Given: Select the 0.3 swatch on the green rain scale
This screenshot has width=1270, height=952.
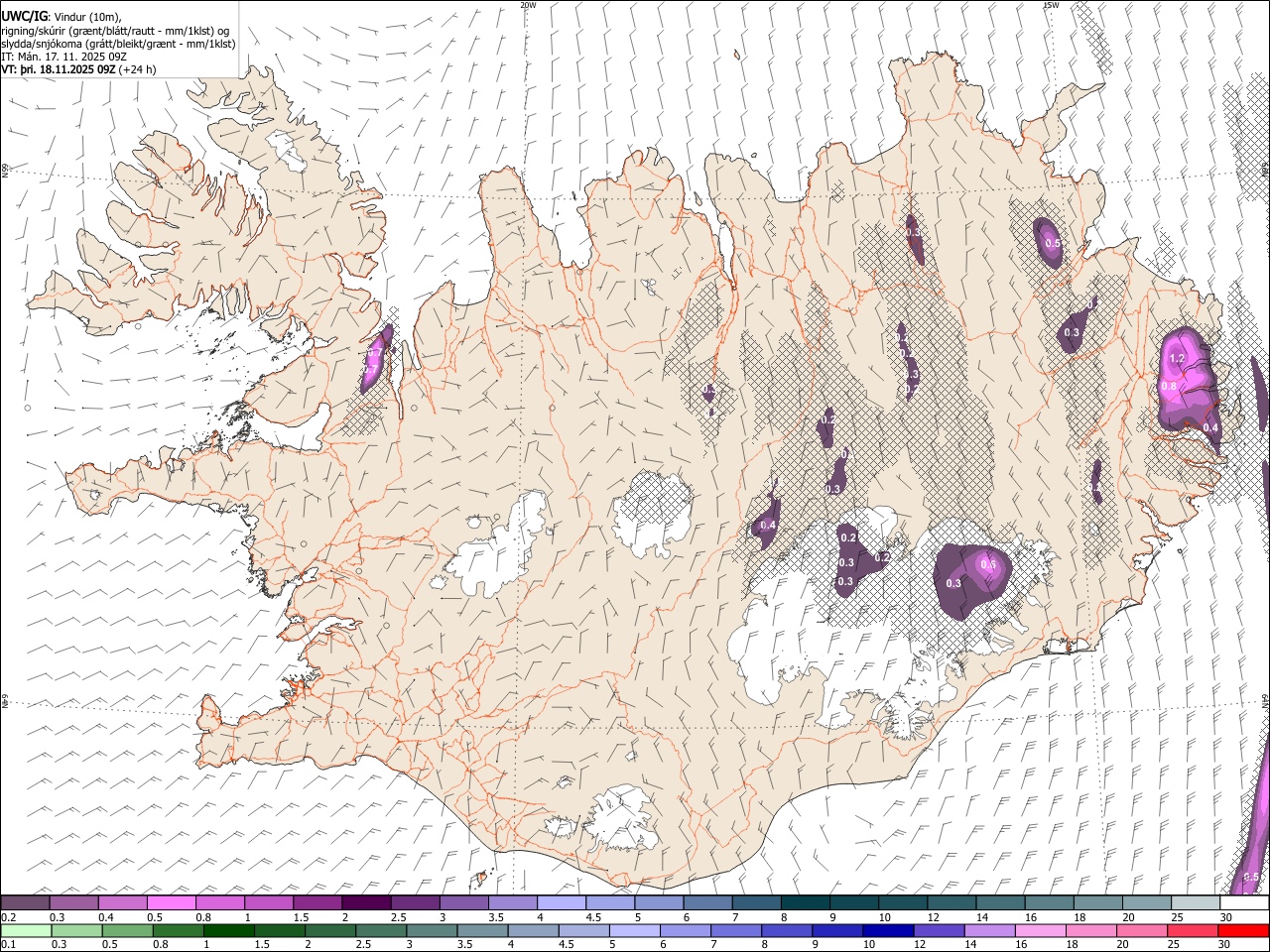Looking at the screenshot, I should 76,931.
